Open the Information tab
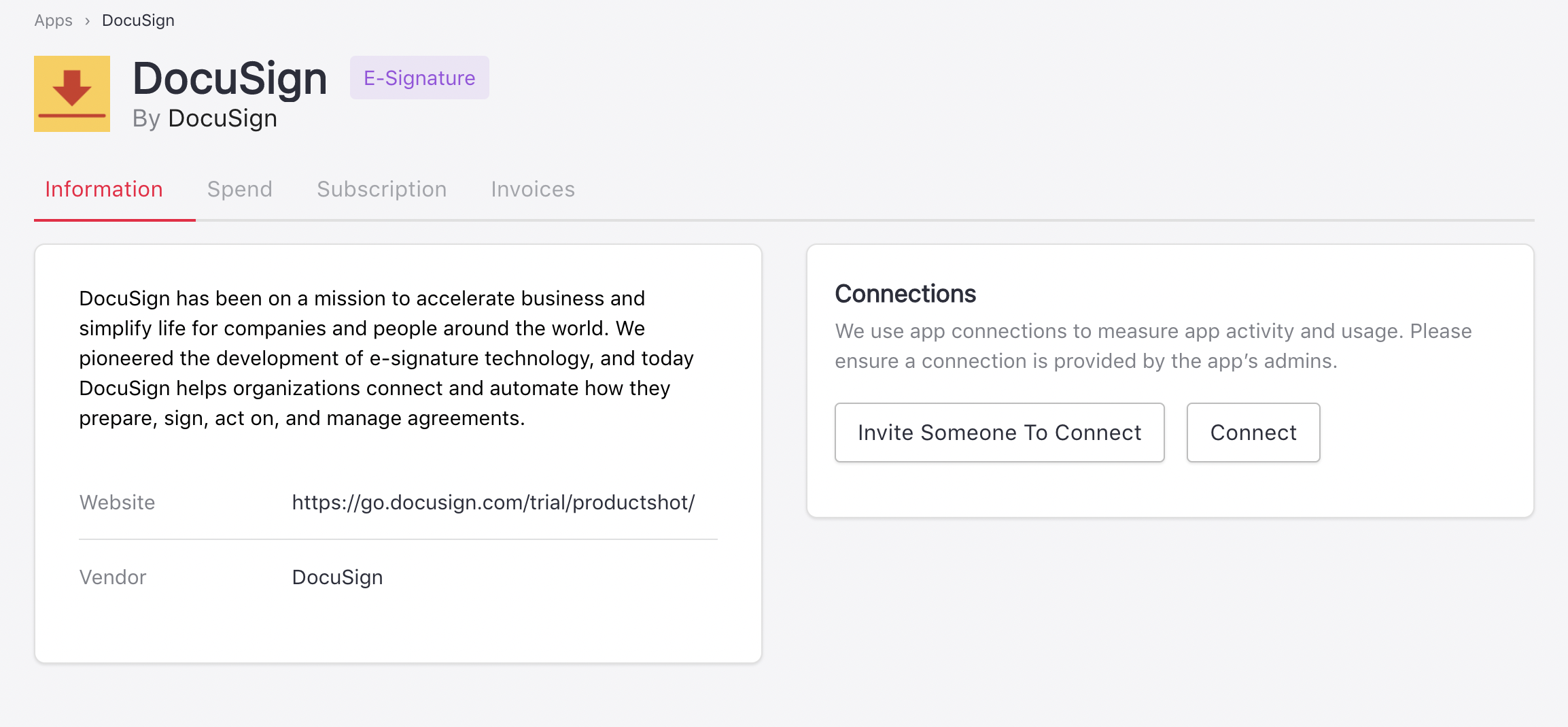This screenshot has height=727, width=1568. click(x=104, y=189)
